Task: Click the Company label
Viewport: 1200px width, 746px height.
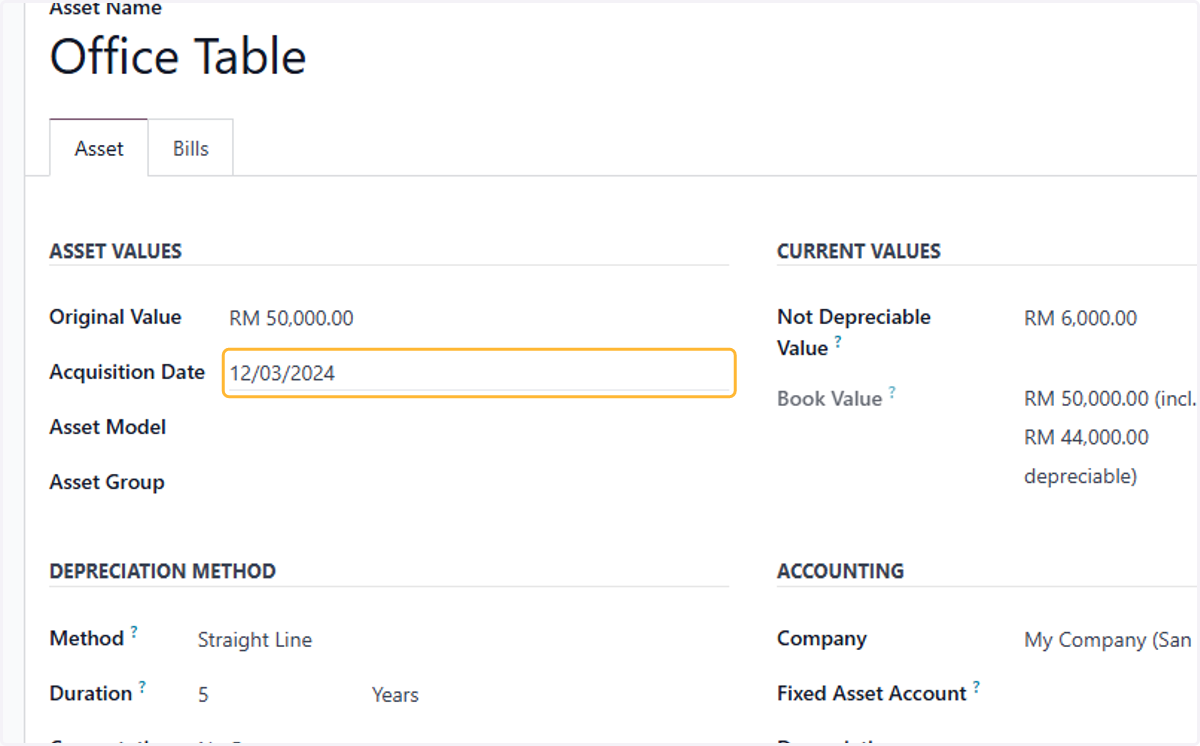Action: coord(822,639)
